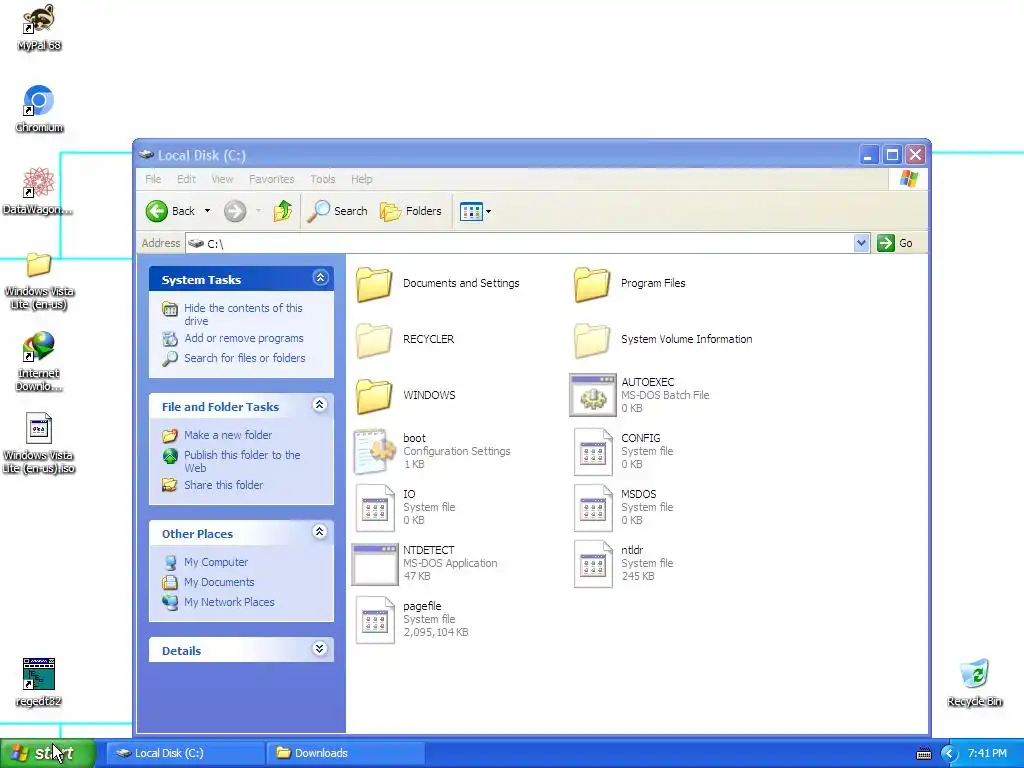
Task: Collapse the System Tasks panel
Action: [320, 278]
